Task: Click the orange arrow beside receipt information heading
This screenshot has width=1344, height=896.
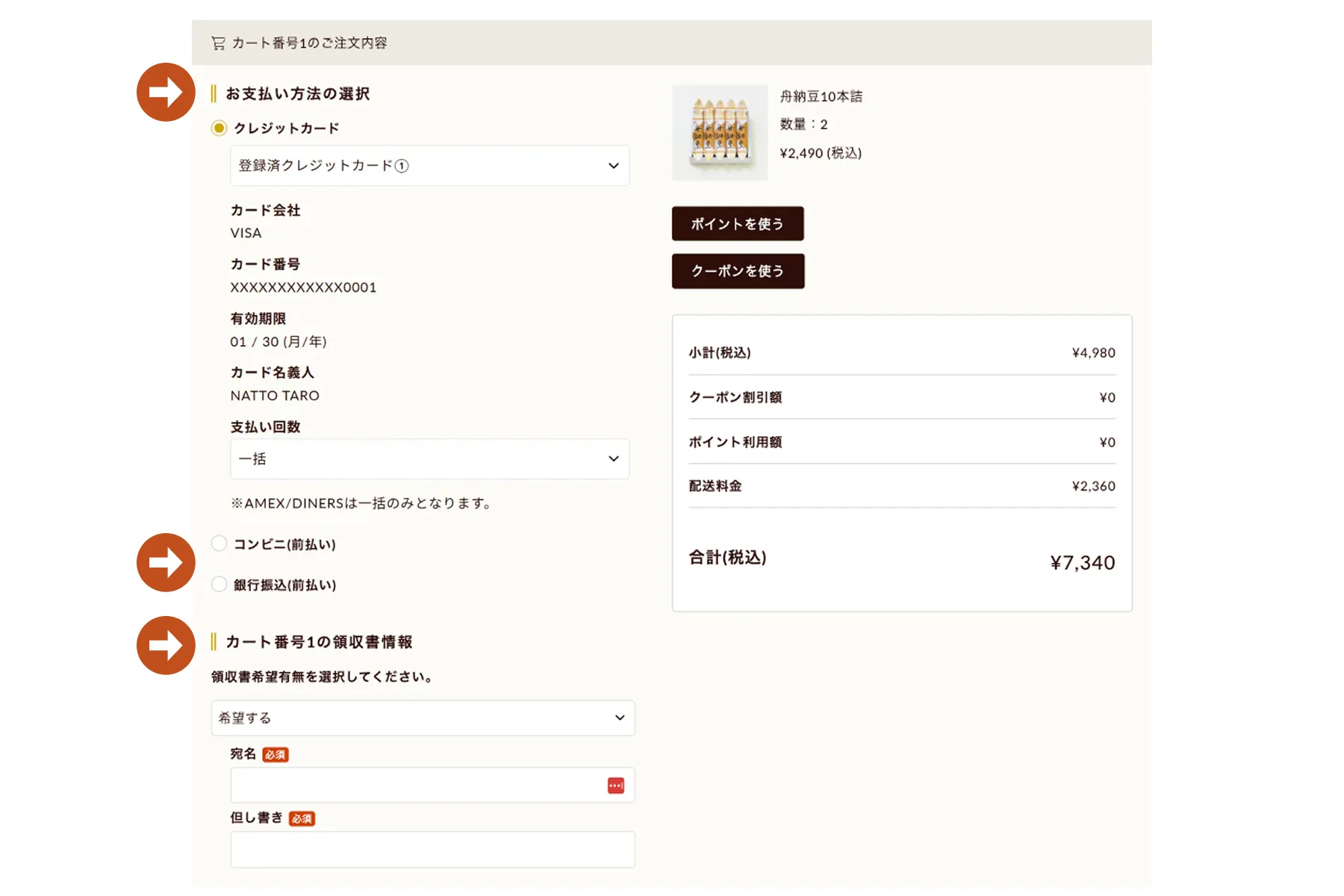Action: [166, 645]
